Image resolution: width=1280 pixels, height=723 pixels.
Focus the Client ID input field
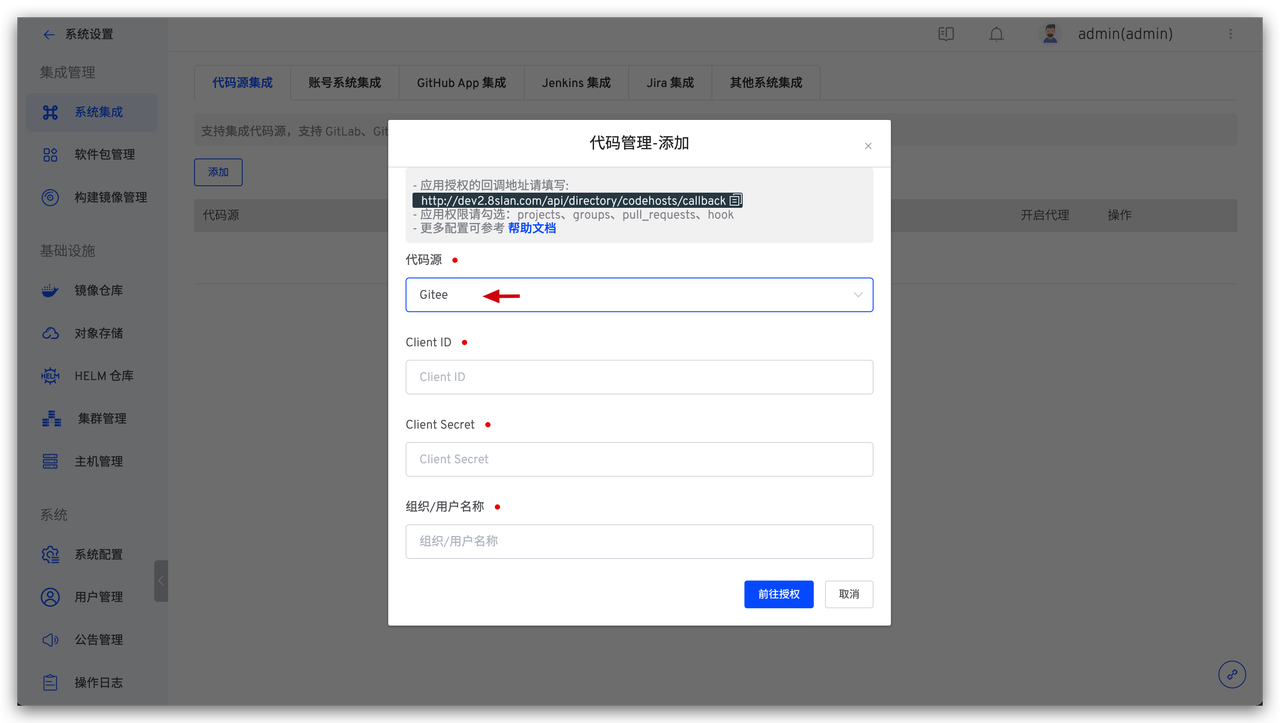(639, 377)
